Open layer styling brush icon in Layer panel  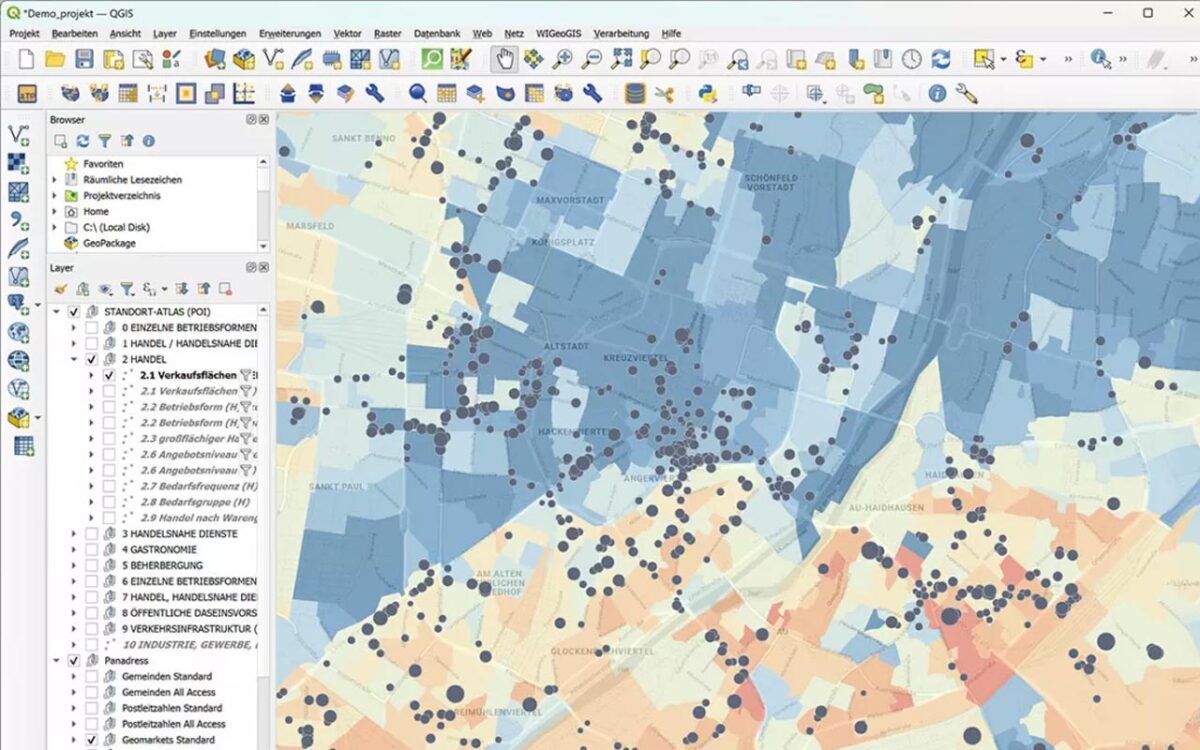click(61, 289)
